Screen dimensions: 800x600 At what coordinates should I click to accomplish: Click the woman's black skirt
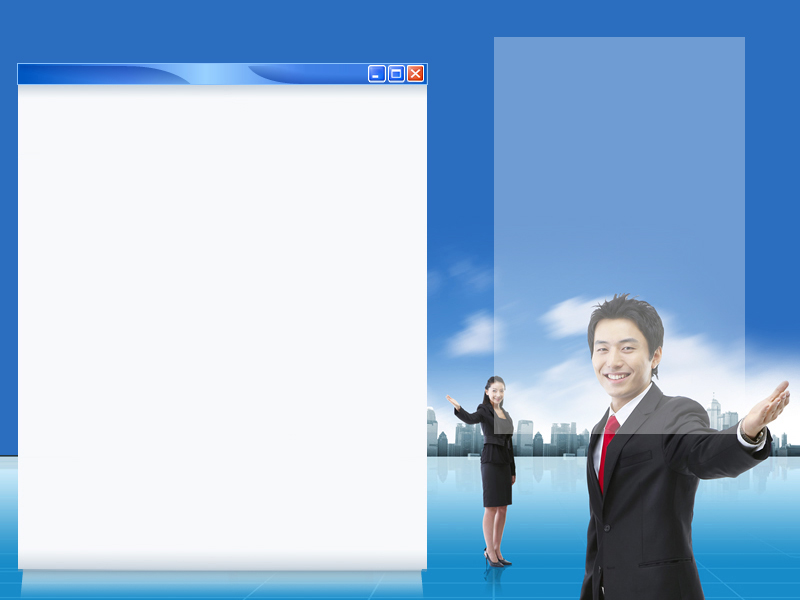[496, 485]
